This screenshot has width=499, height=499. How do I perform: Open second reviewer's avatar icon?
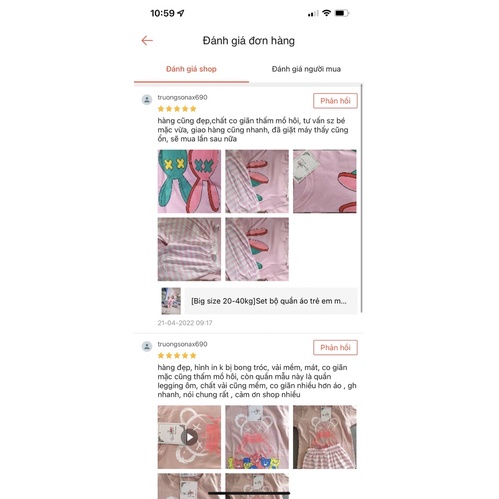(147, 346)
